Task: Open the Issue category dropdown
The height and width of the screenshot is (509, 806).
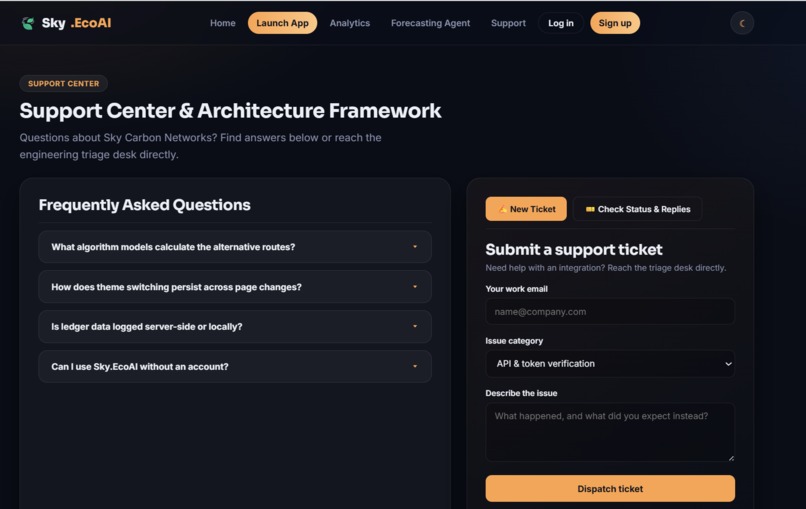Action: 610,363
